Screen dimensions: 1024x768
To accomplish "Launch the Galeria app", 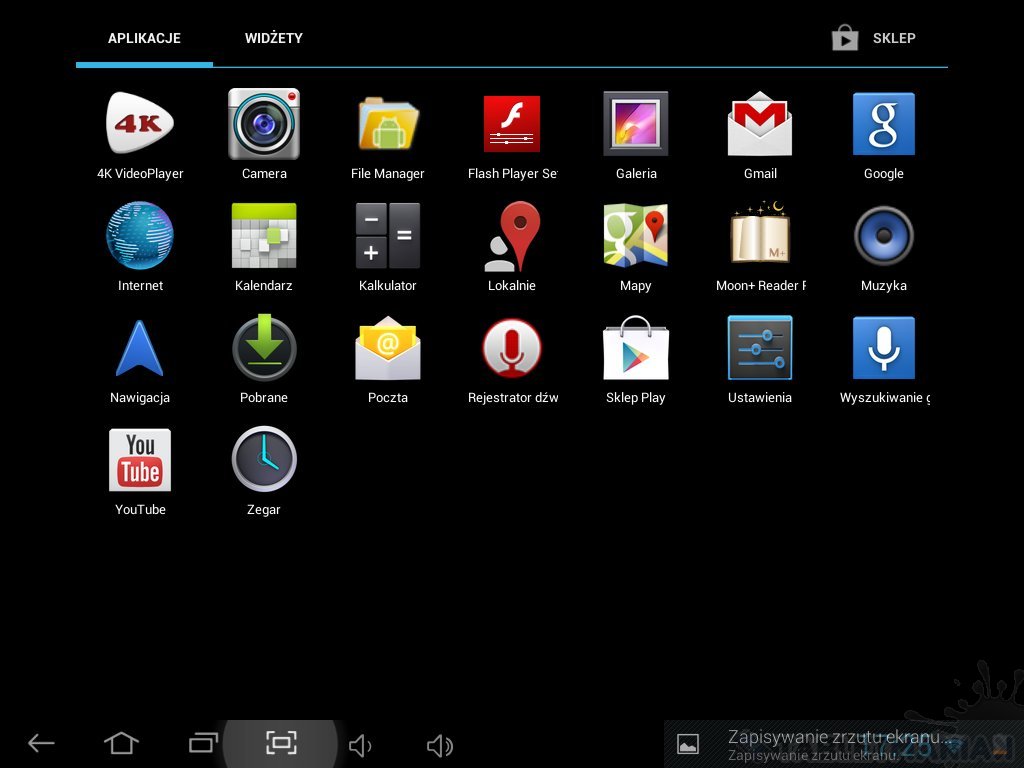I will click(636, 124).
